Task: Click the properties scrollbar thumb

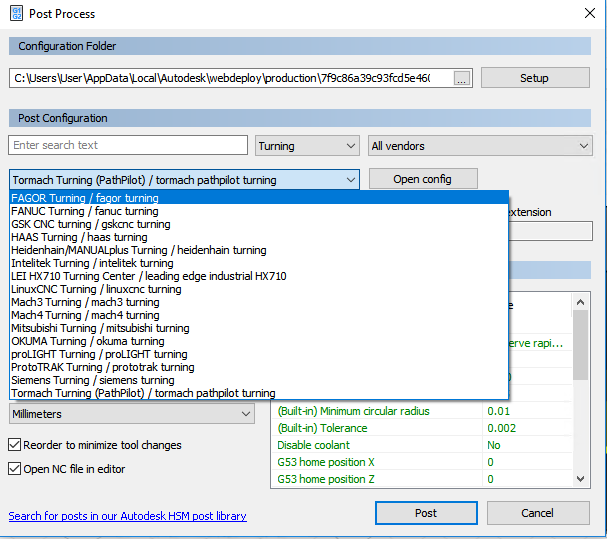Action: click(580, 345)
